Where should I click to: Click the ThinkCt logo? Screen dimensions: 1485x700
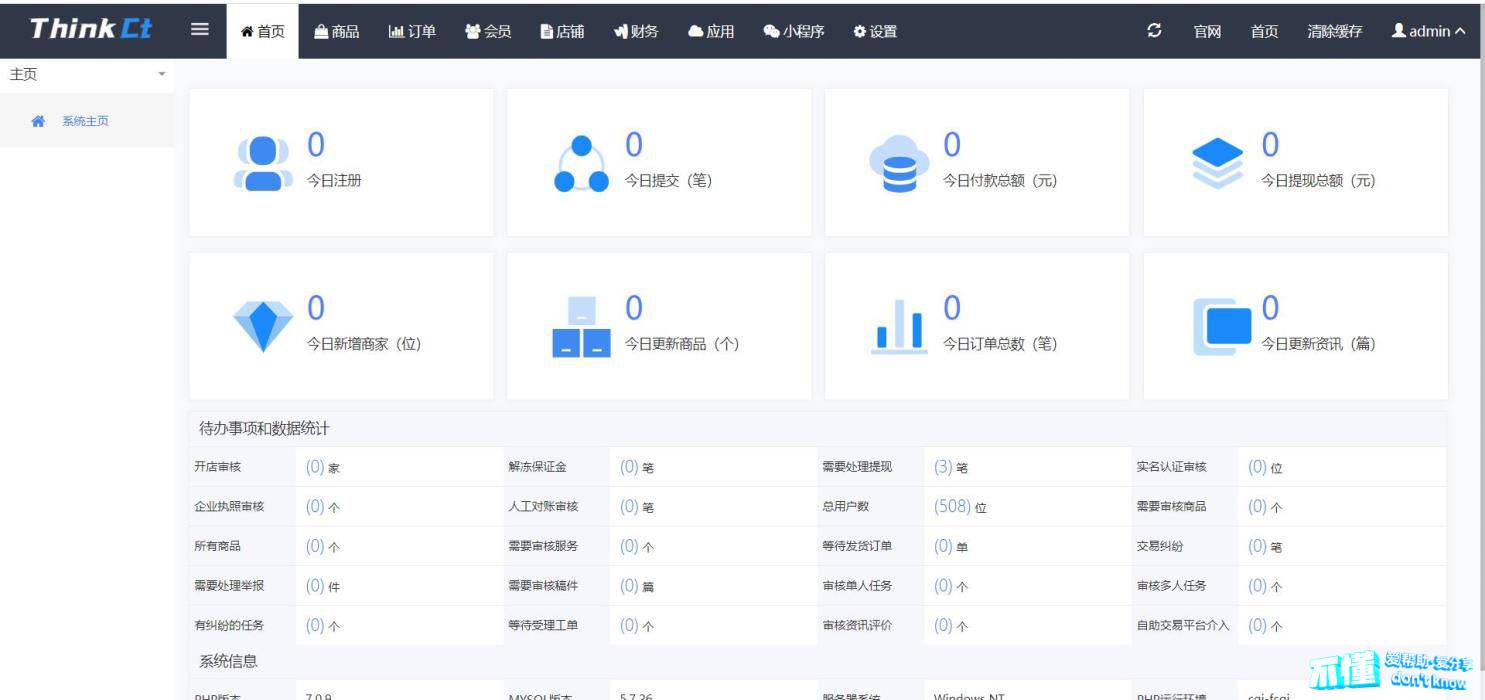(90, 29)
